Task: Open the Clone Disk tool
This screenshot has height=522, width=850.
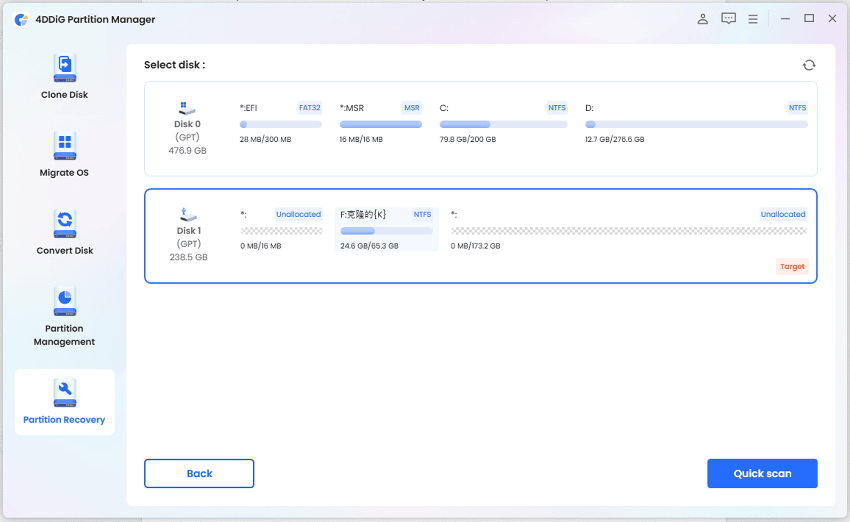Action: [64, 77]
